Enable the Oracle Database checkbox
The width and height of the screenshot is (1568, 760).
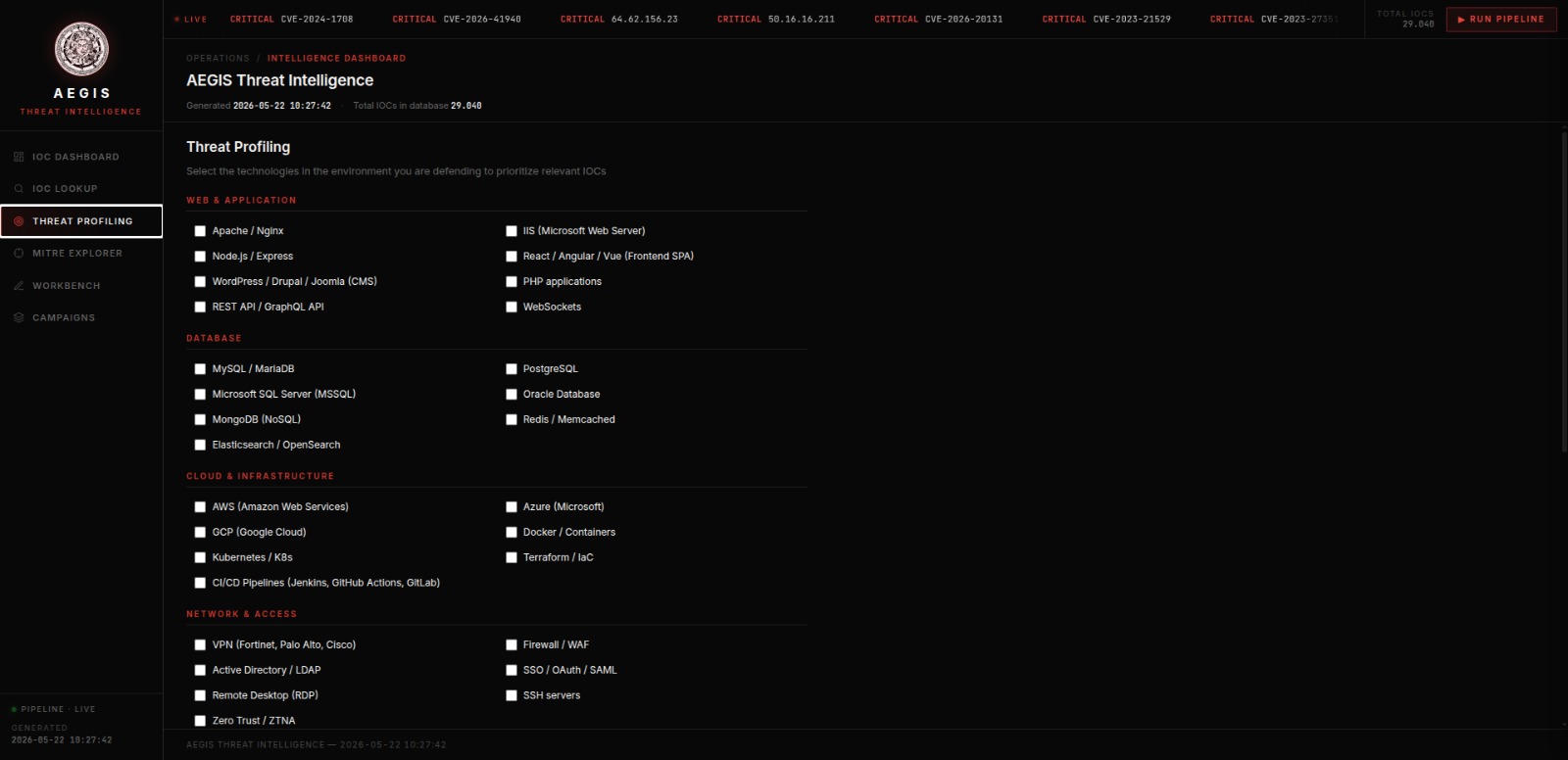tap(511, 395)
